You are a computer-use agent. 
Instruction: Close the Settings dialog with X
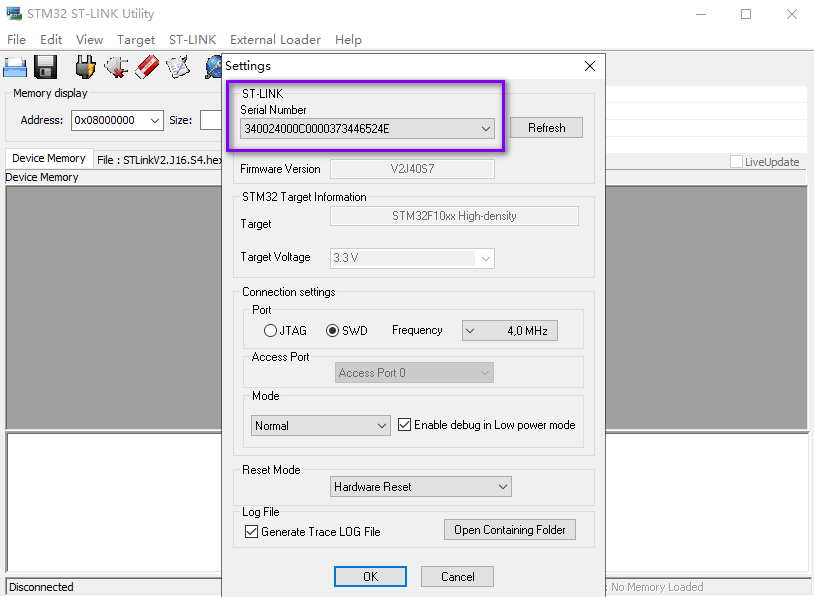590,66
